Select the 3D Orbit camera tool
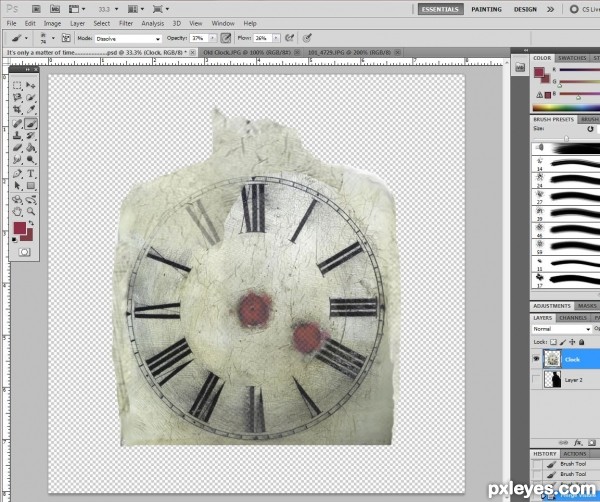600x502 pixels. 31,200
